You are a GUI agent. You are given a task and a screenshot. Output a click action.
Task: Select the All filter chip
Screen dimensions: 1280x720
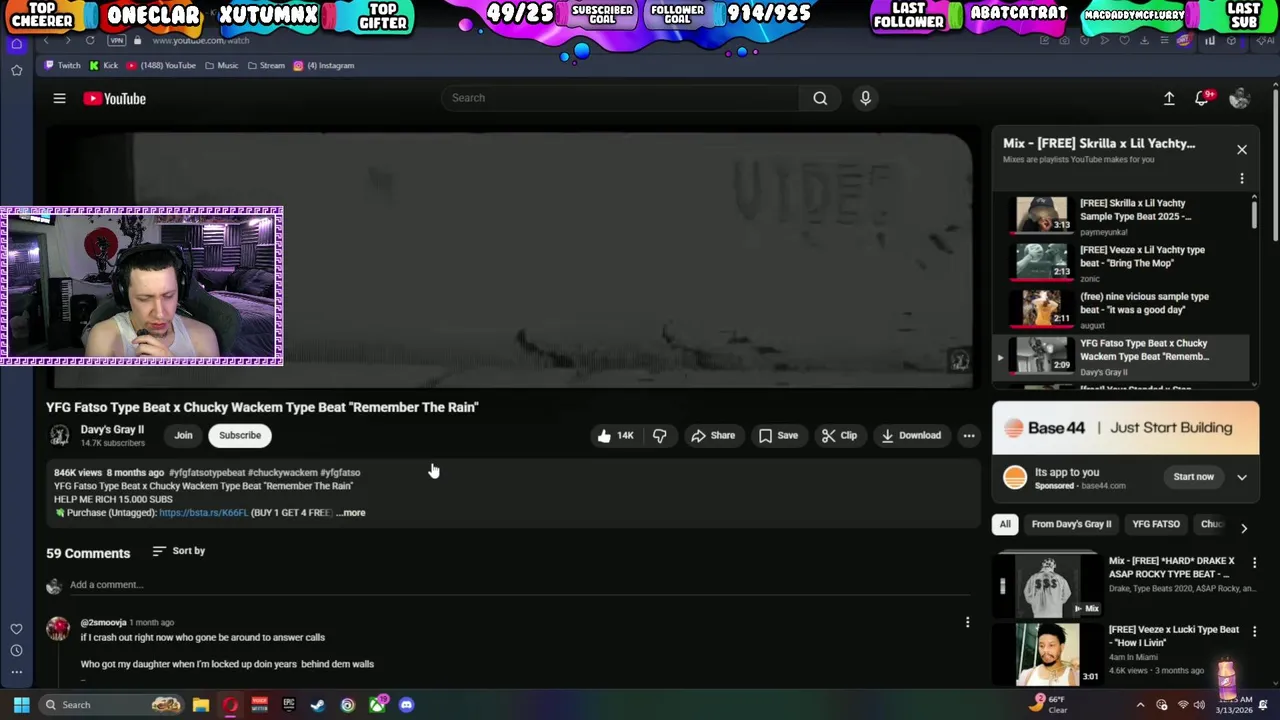click(1005, 524)
